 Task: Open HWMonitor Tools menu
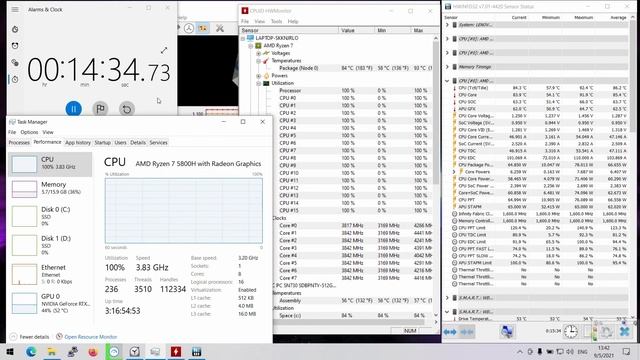tap(276, 21)
